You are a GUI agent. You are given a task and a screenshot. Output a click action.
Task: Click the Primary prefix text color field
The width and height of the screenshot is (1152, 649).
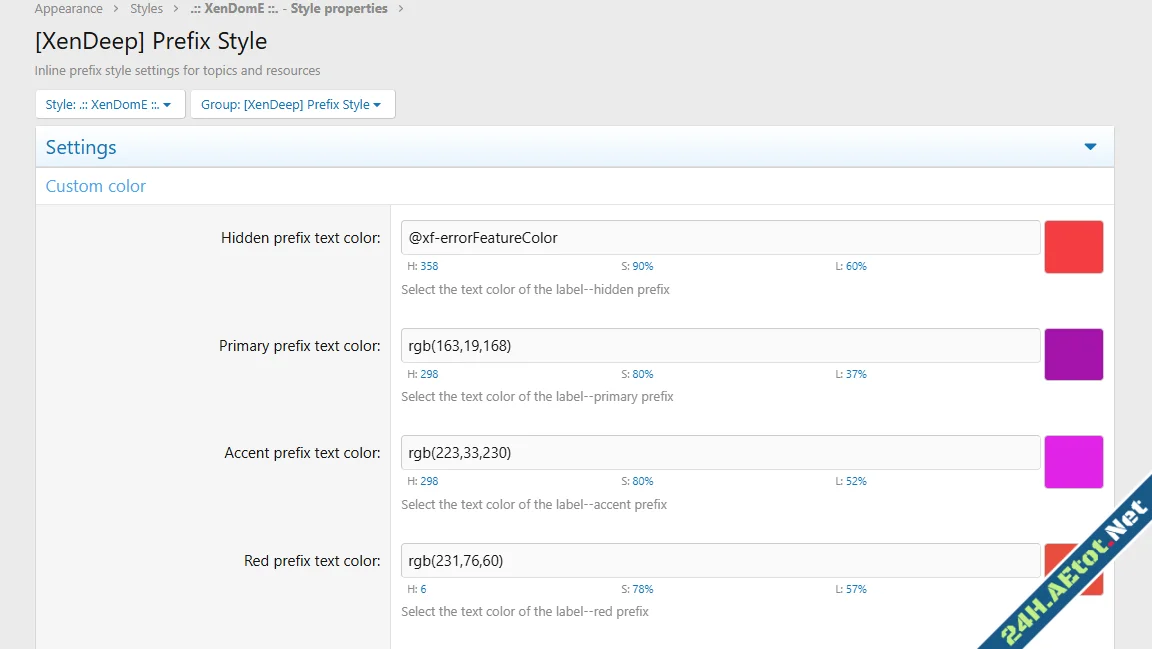720,346
